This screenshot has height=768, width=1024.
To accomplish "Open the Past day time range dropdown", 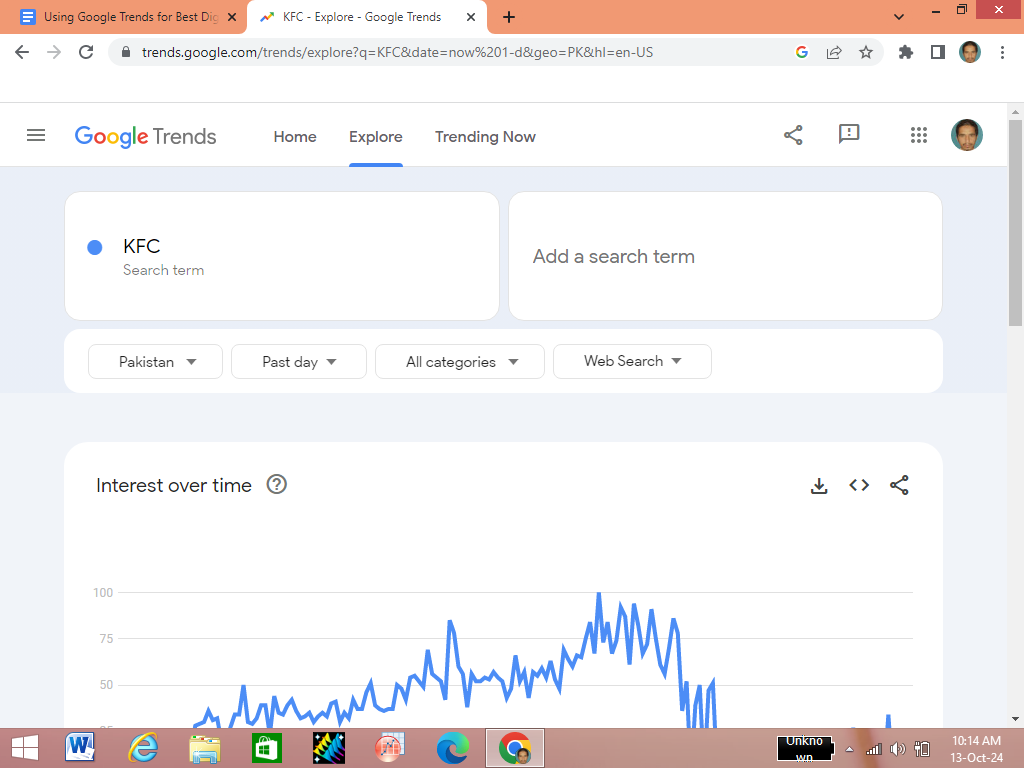I will [x=299, y=362].
